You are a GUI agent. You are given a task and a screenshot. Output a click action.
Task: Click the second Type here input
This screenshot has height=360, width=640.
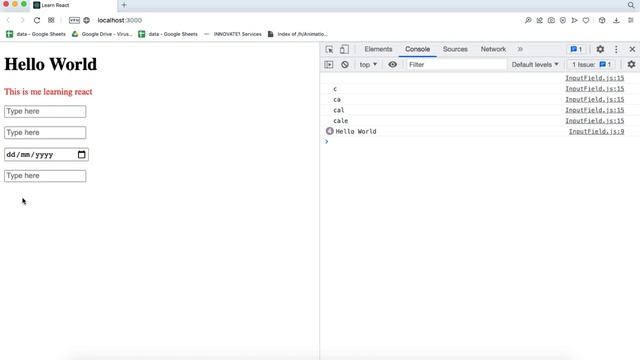[45, 133]
